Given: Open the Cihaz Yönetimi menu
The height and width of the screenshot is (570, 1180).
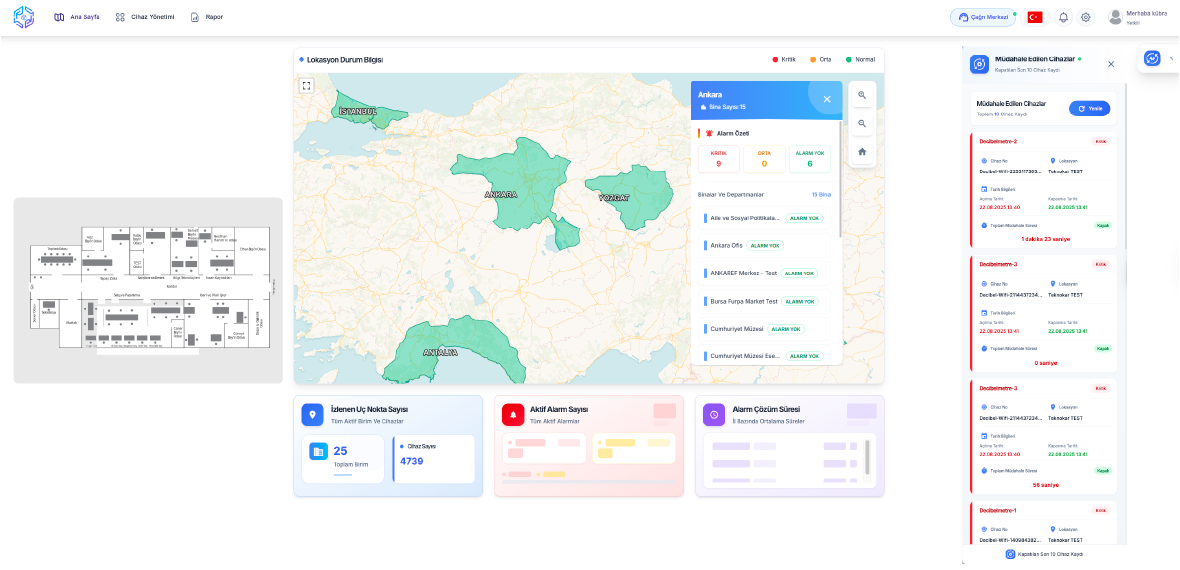Looking at the screenshot, I should pyautogui.click(x=145, y=17).
